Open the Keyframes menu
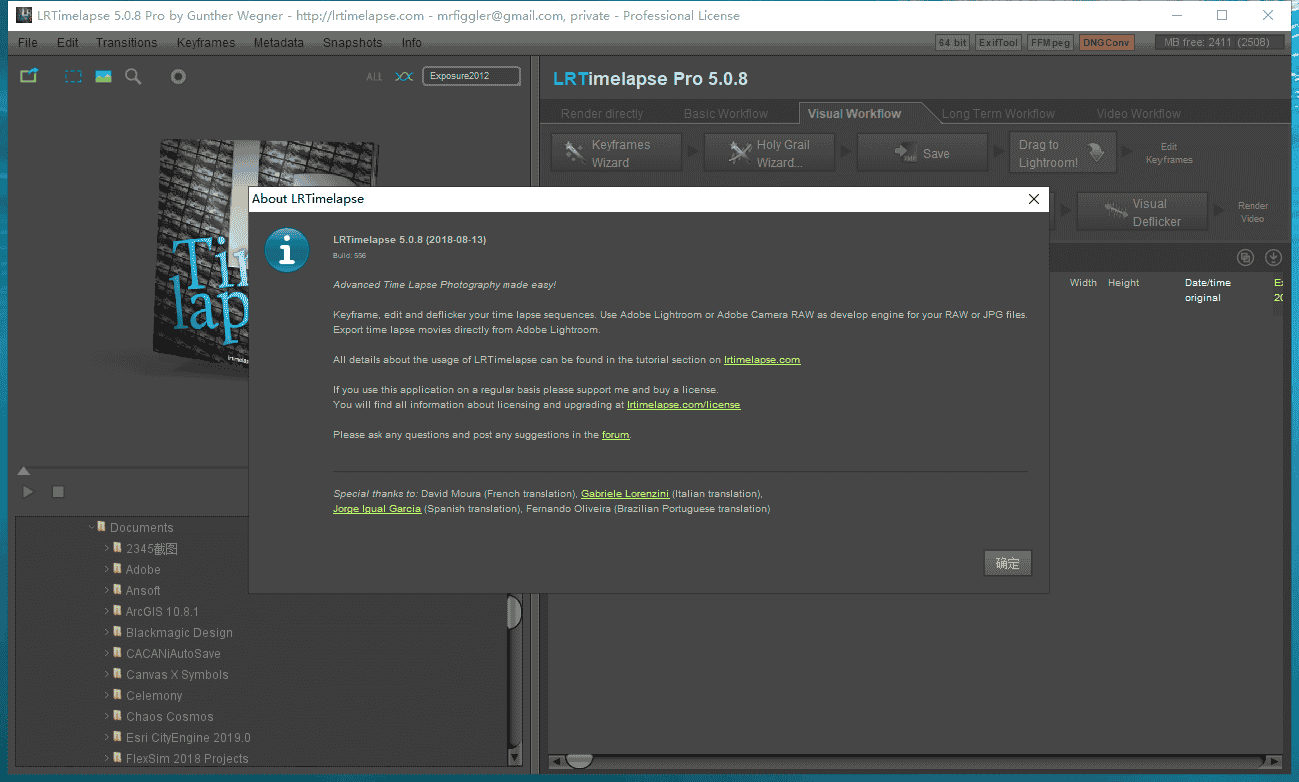 click(205, 43)
